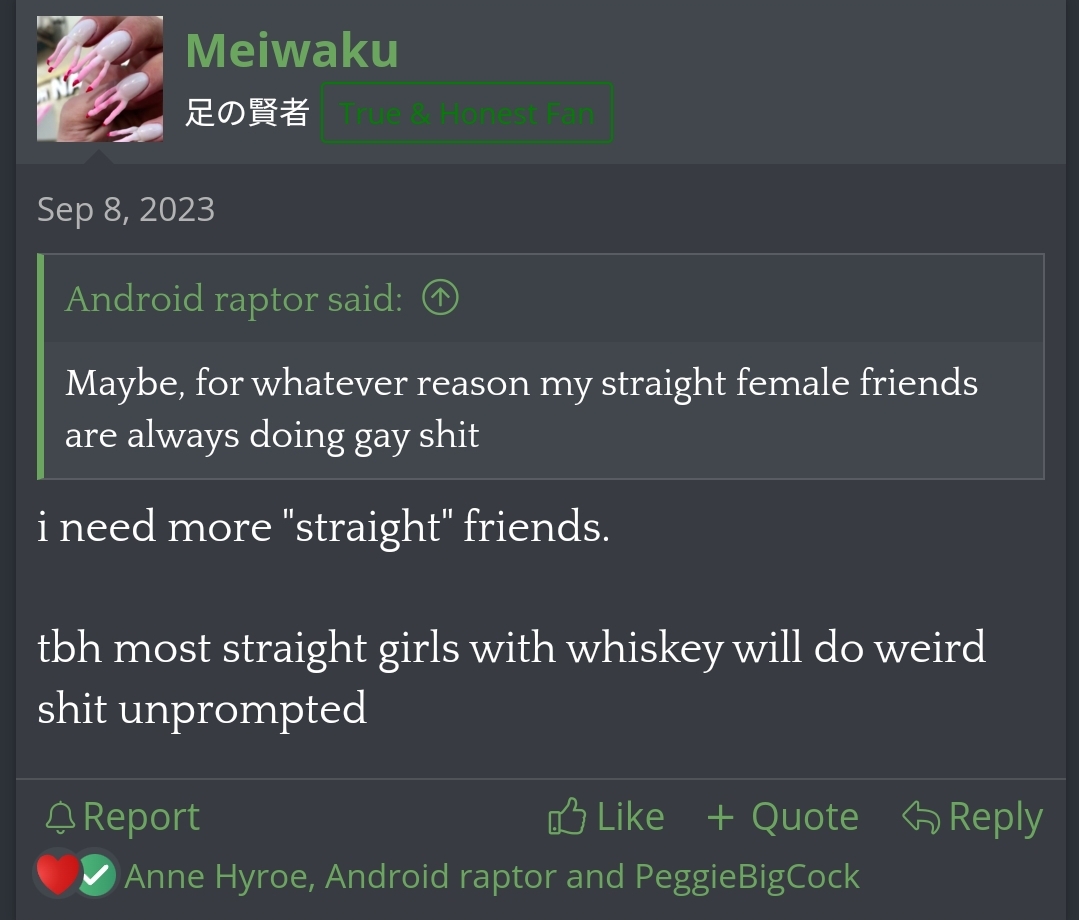Click the green checkmark reaction icon
Image resolution: width=1079 pixels, height=920 pixels.
(x=97, y=877)
